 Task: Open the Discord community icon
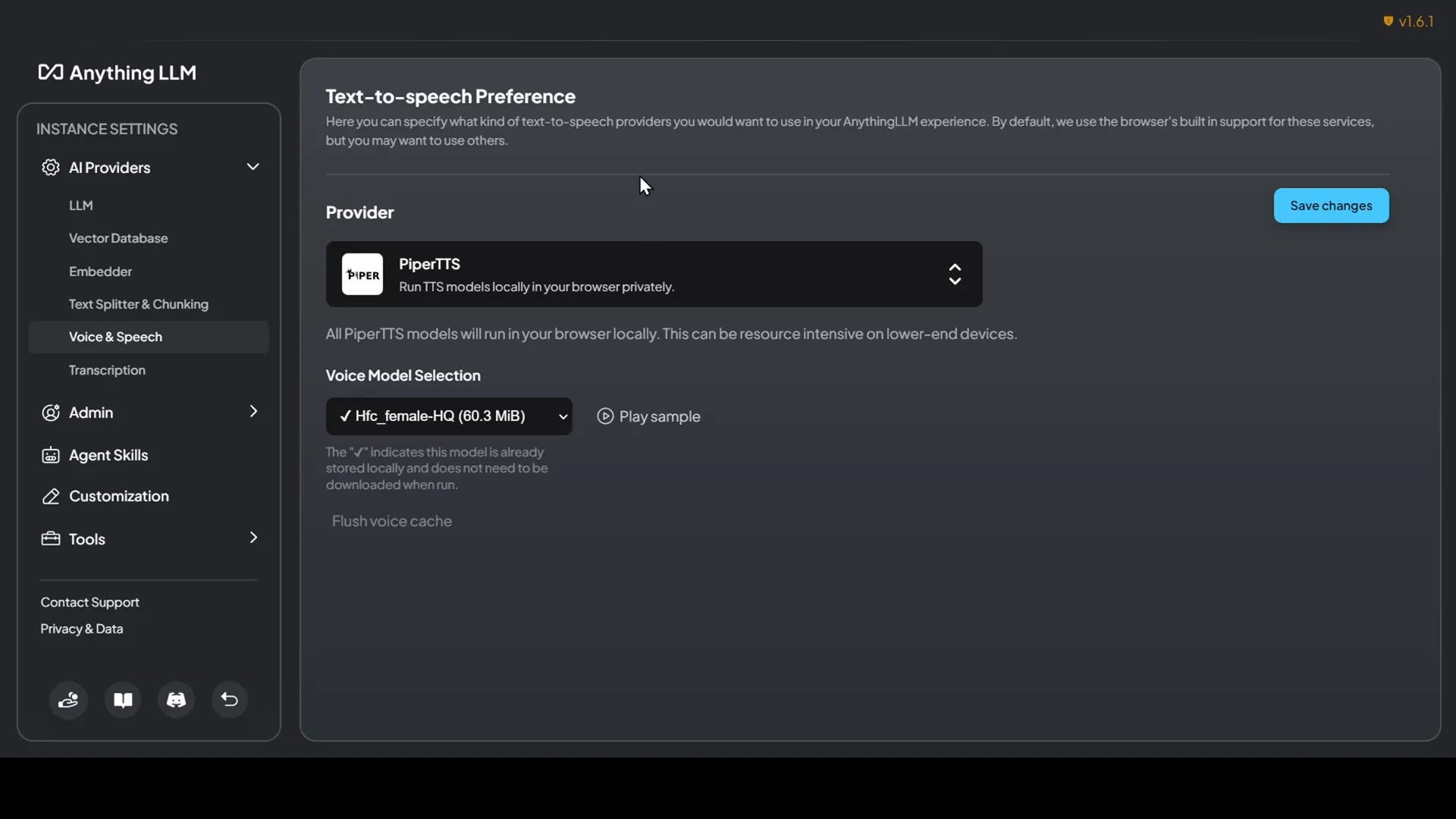[175, 699]
